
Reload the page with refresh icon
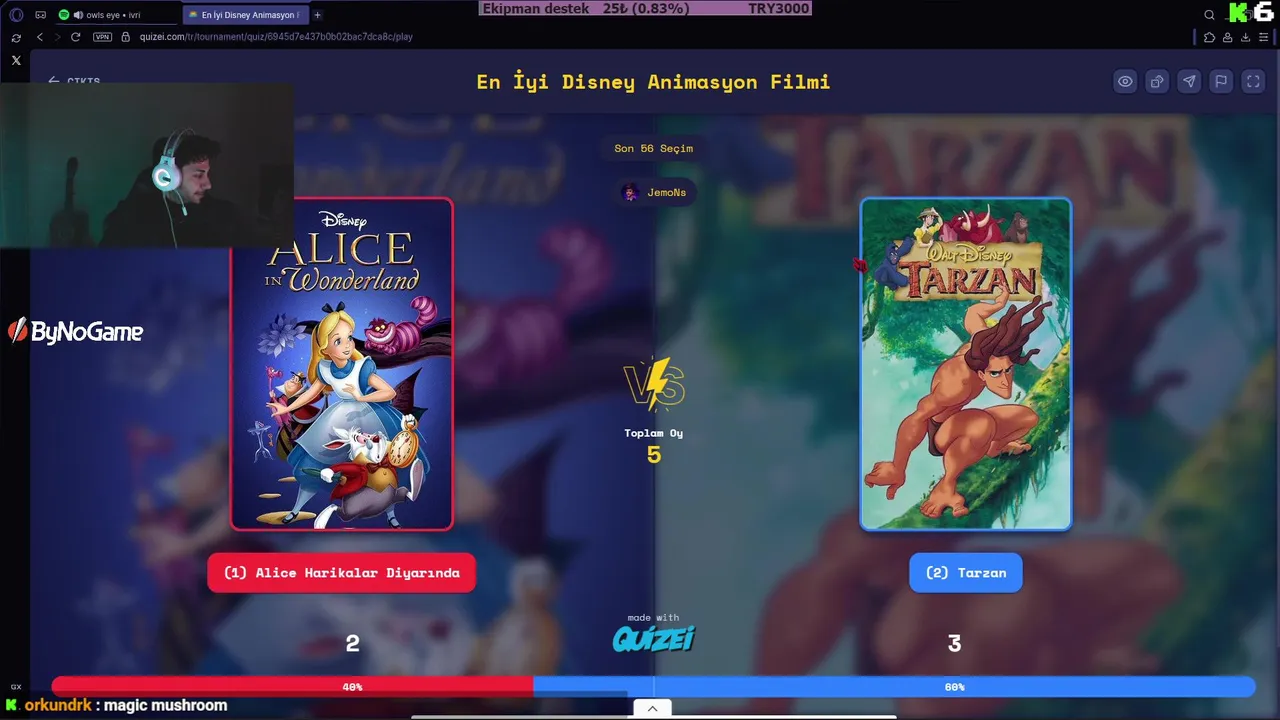click(x=75, y=37)
